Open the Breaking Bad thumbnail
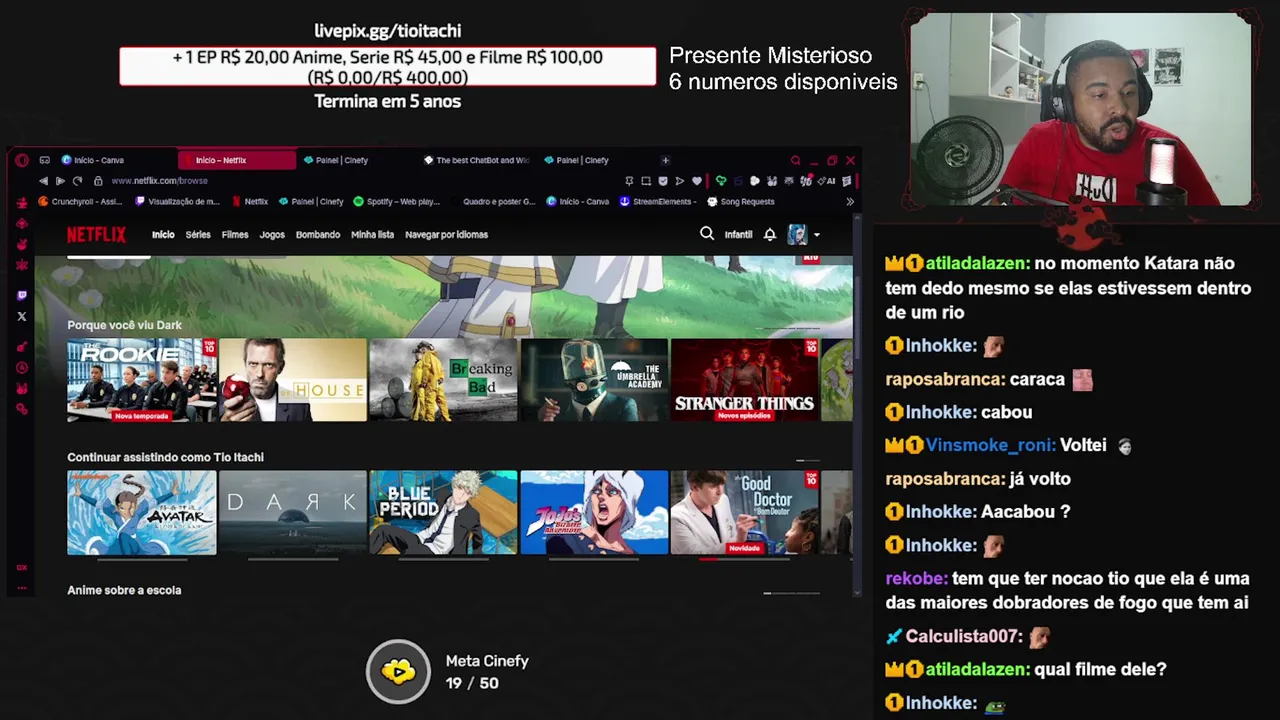This screenshot has height=720, width=1280. (443, 380)
